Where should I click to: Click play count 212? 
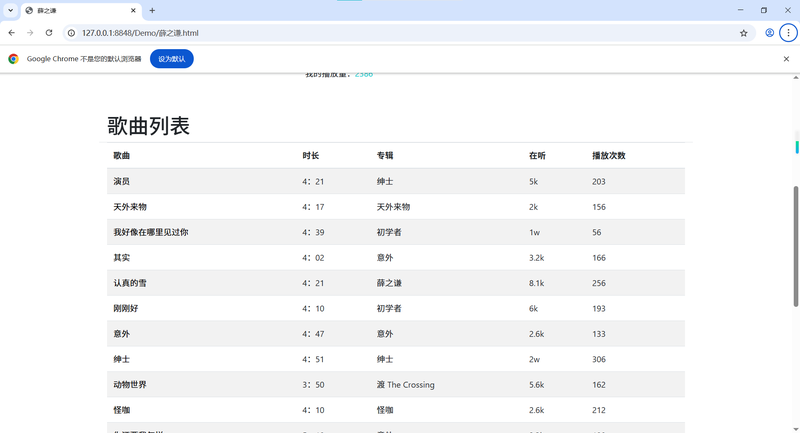599,410
